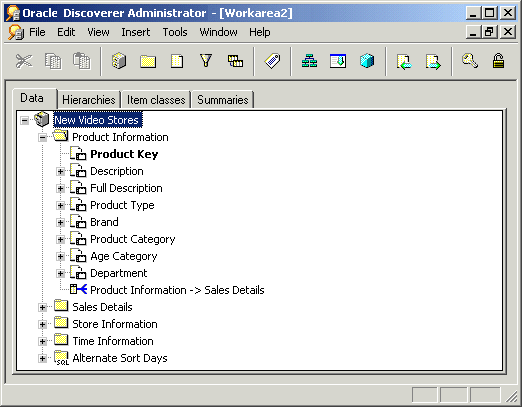This screenshot has width=522, height=407.
Task: Click the New Item toolbar icon
Action: 177,61
